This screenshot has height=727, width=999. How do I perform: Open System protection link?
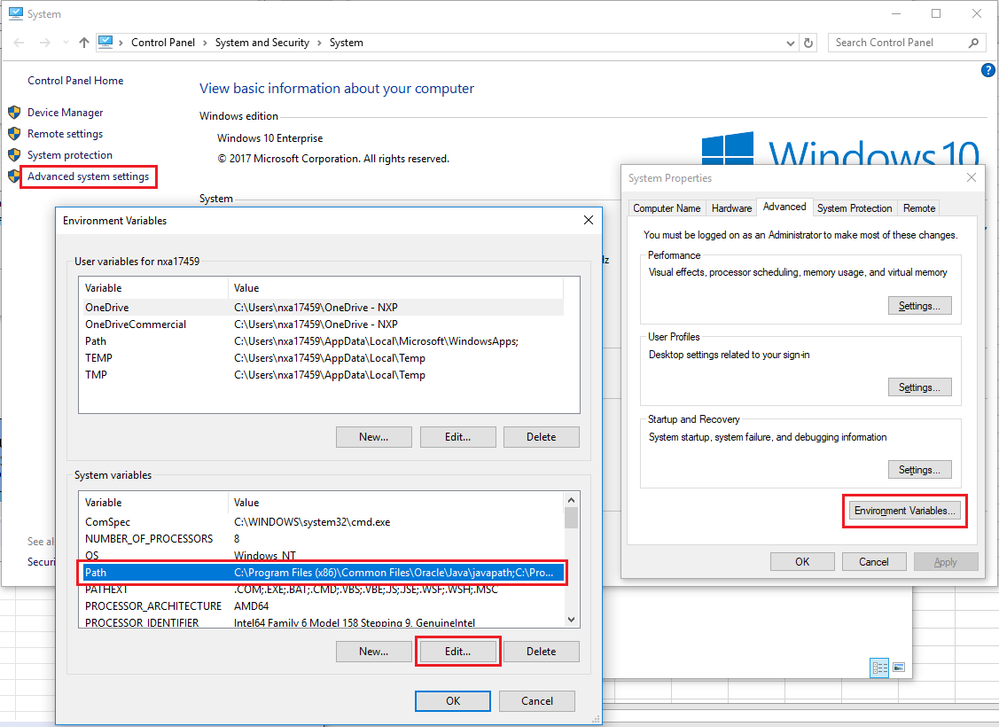pos(69,155)
